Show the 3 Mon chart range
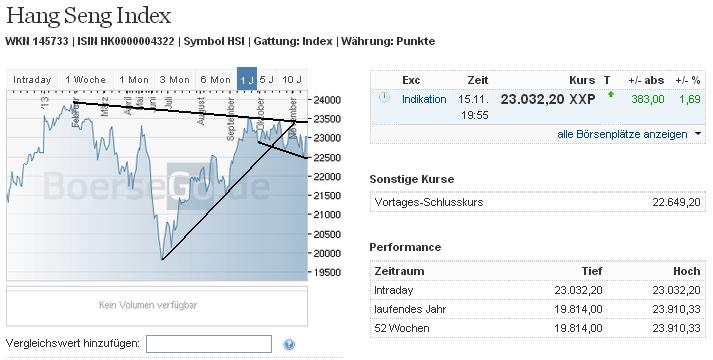Image resolution: width=713 pixels, height=360 pixels. (175, 80)
